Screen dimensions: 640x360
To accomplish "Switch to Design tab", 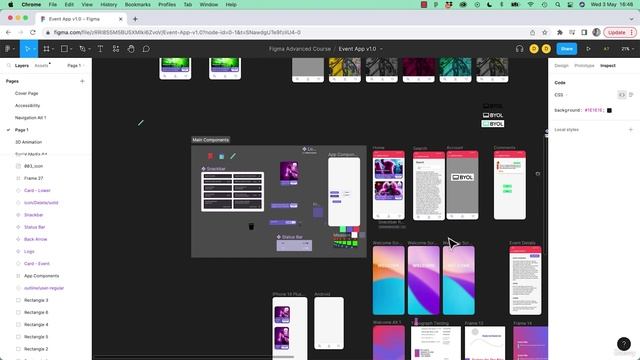I will point(561,65).
